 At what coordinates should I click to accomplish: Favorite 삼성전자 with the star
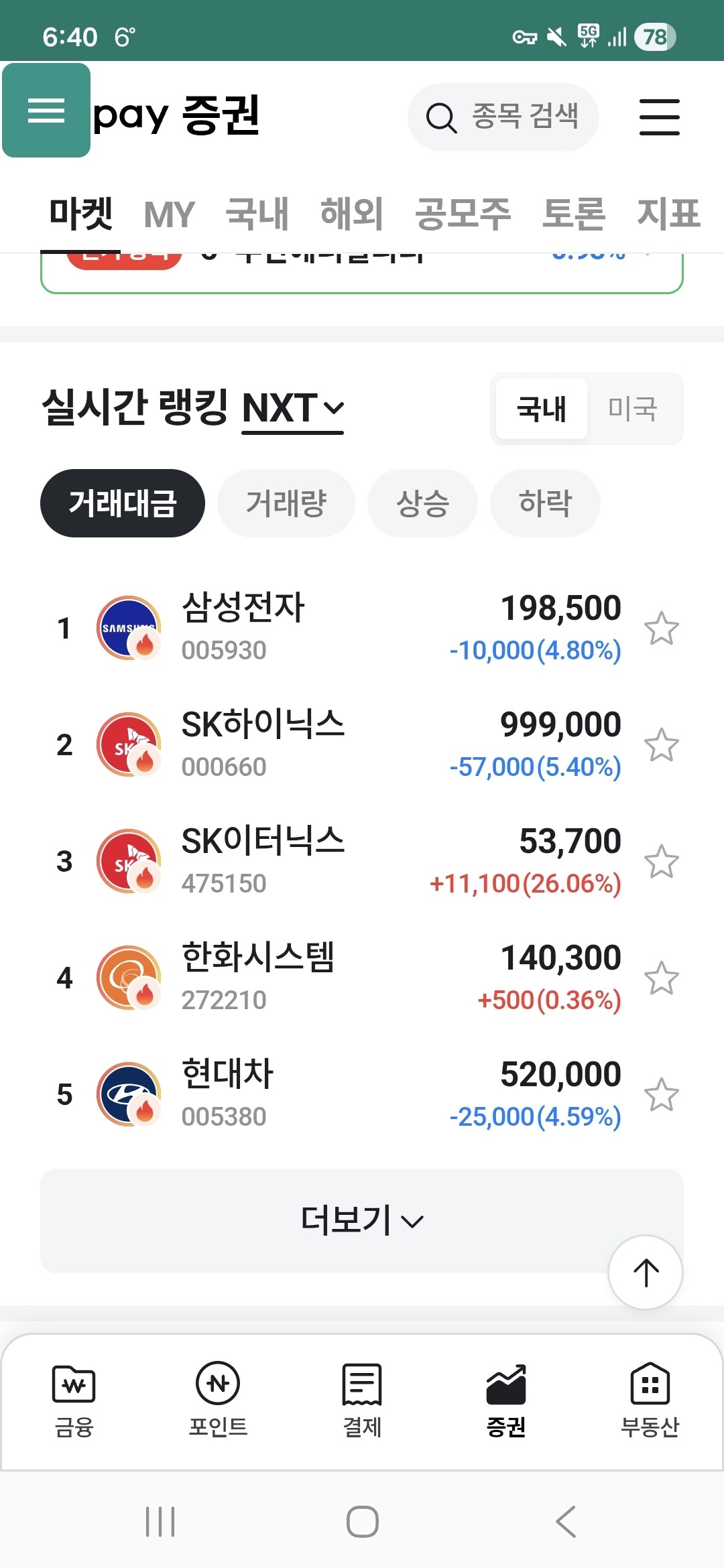point(661,629)
